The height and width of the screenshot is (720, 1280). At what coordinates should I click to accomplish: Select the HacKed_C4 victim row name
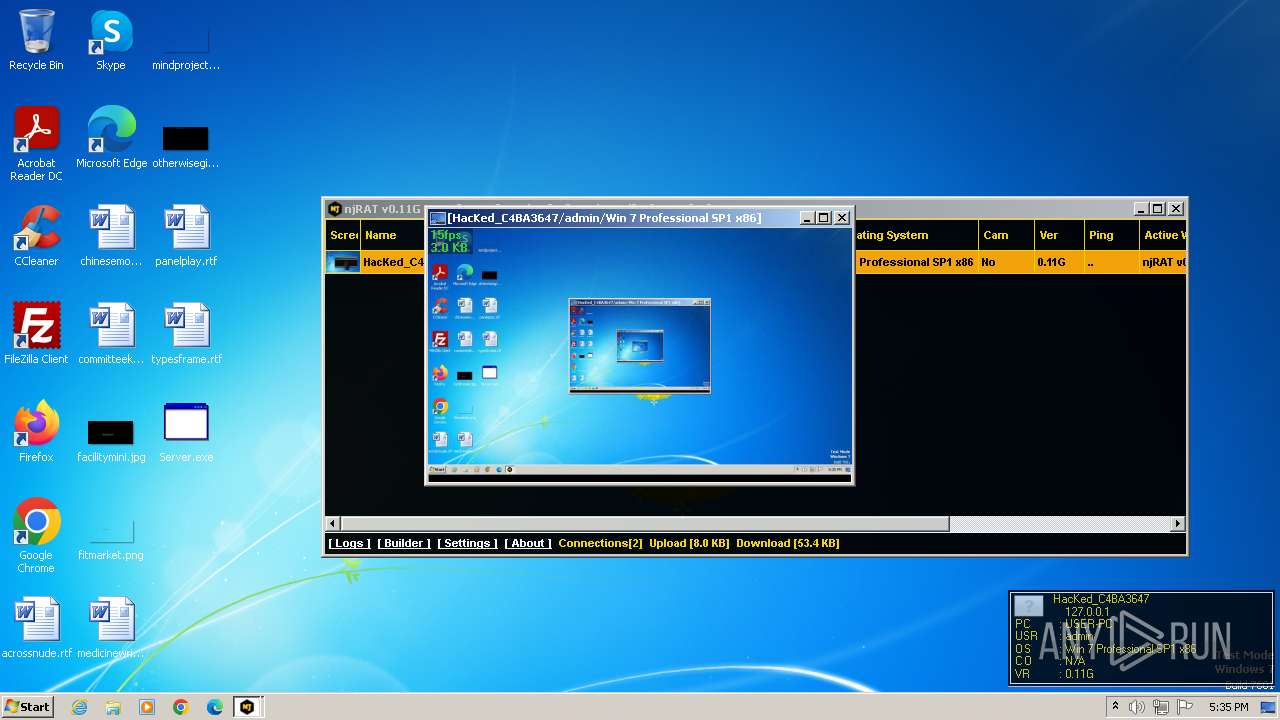[x=393, y=262]
